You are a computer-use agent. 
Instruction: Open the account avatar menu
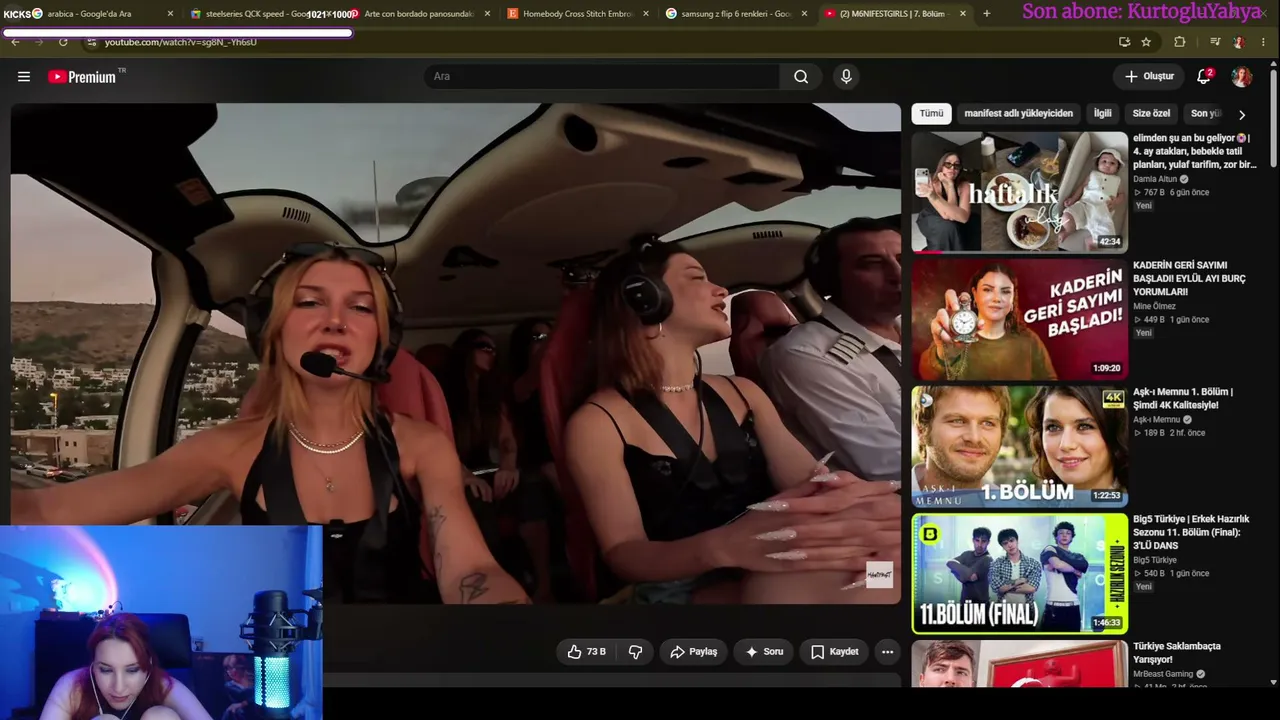pyautogui.click(x=1241, y=77)
